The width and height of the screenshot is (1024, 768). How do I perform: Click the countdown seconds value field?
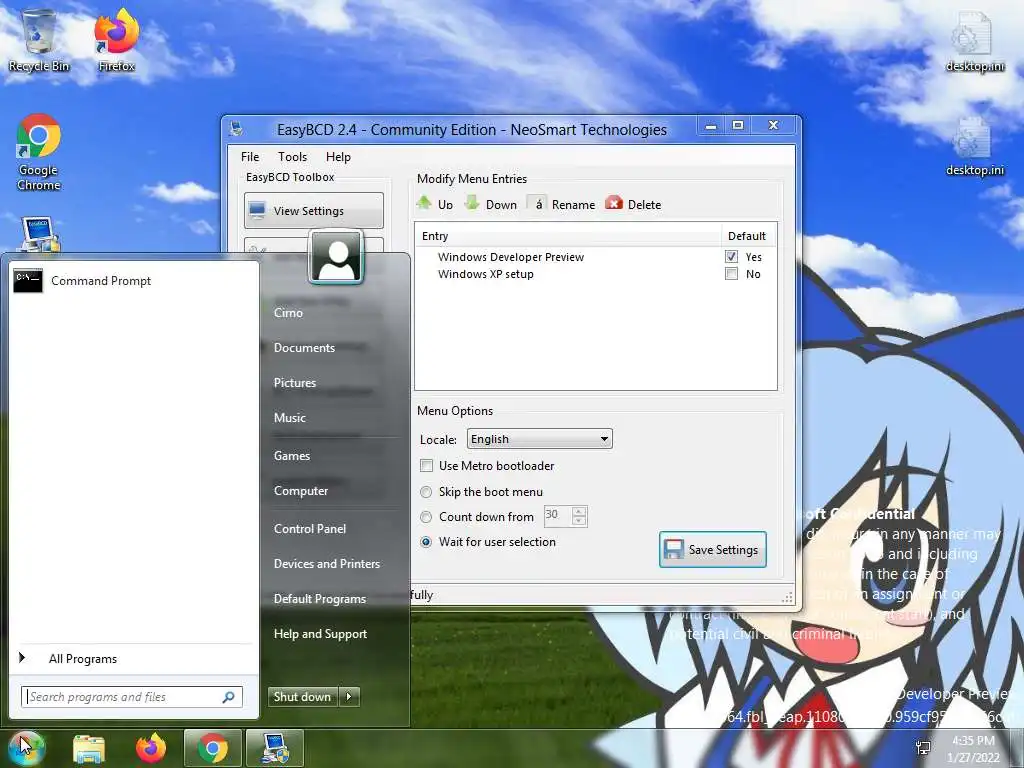coord(558,516)
